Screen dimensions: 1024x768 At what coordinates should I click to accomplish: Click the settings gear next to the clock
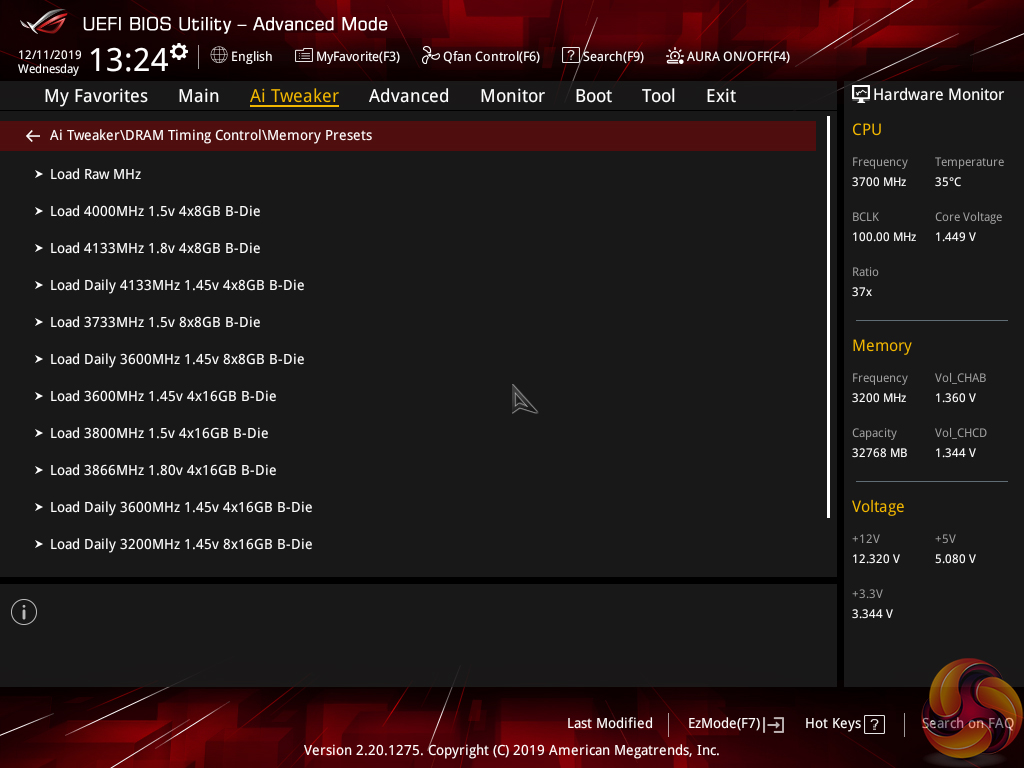[x=179, y=52]
